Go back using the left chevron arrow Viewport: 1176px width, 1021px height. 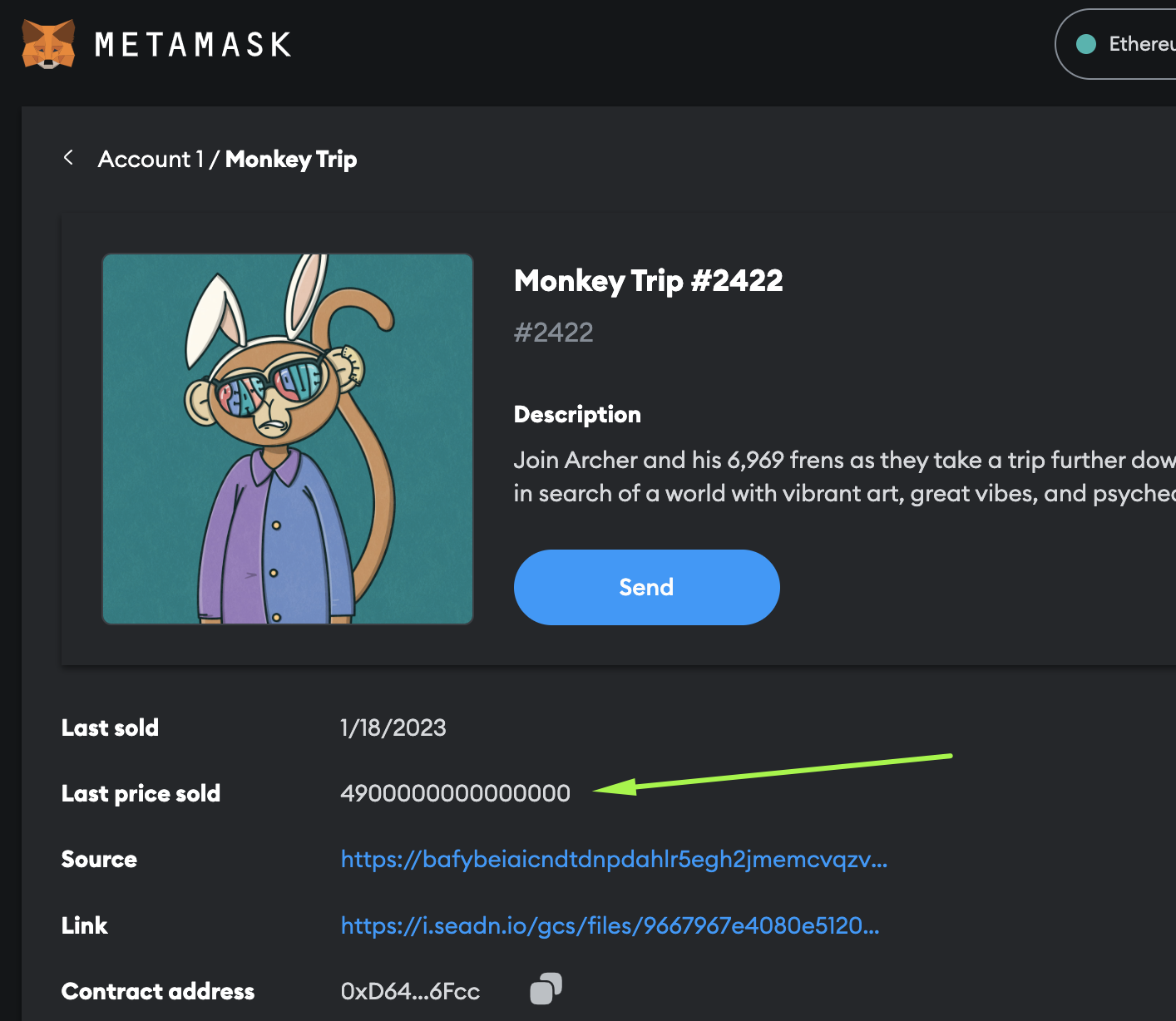[x=69, y=157]
